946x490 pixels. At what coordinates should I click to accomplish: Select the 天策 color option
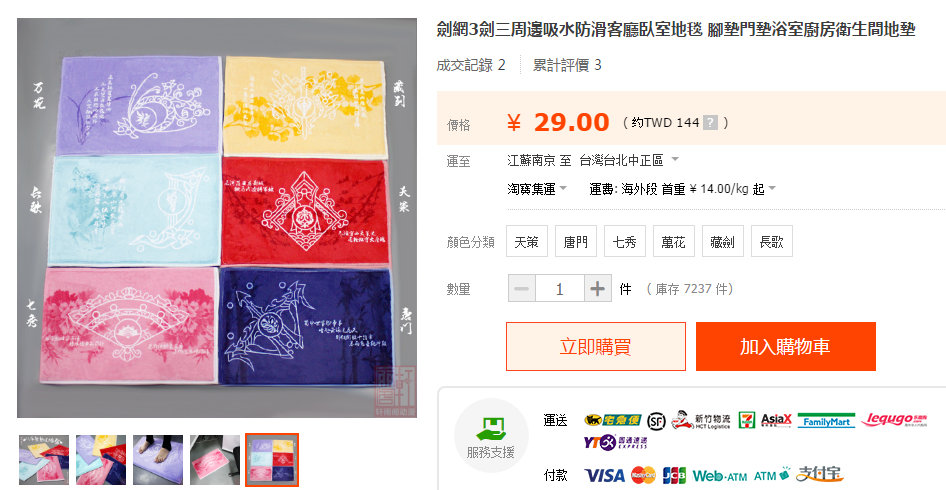pos(526,241)
